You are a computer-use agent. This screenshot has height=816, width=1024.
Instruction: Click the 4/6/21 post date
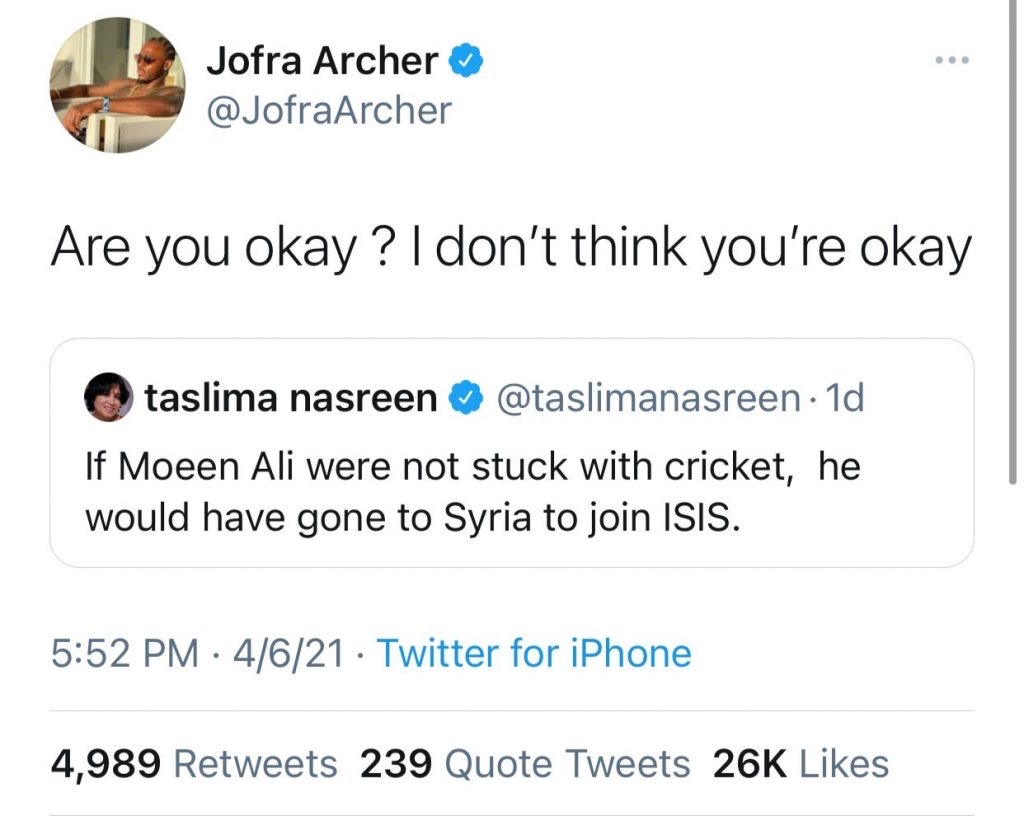pos(287,654)
